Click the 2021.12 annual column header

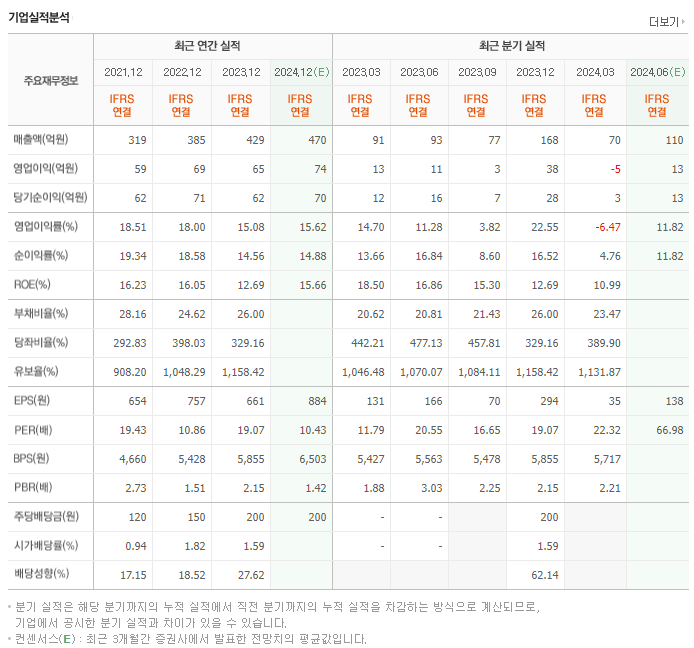pyautogui.click(x=123, y=72)
